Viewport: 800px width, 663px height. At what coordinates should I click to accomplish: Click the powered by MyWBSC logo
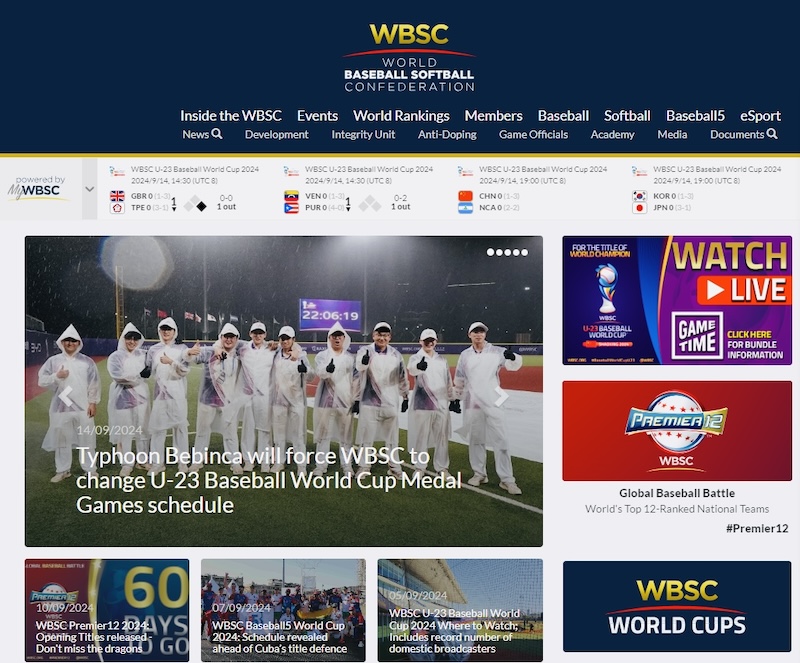pos(37,187)
